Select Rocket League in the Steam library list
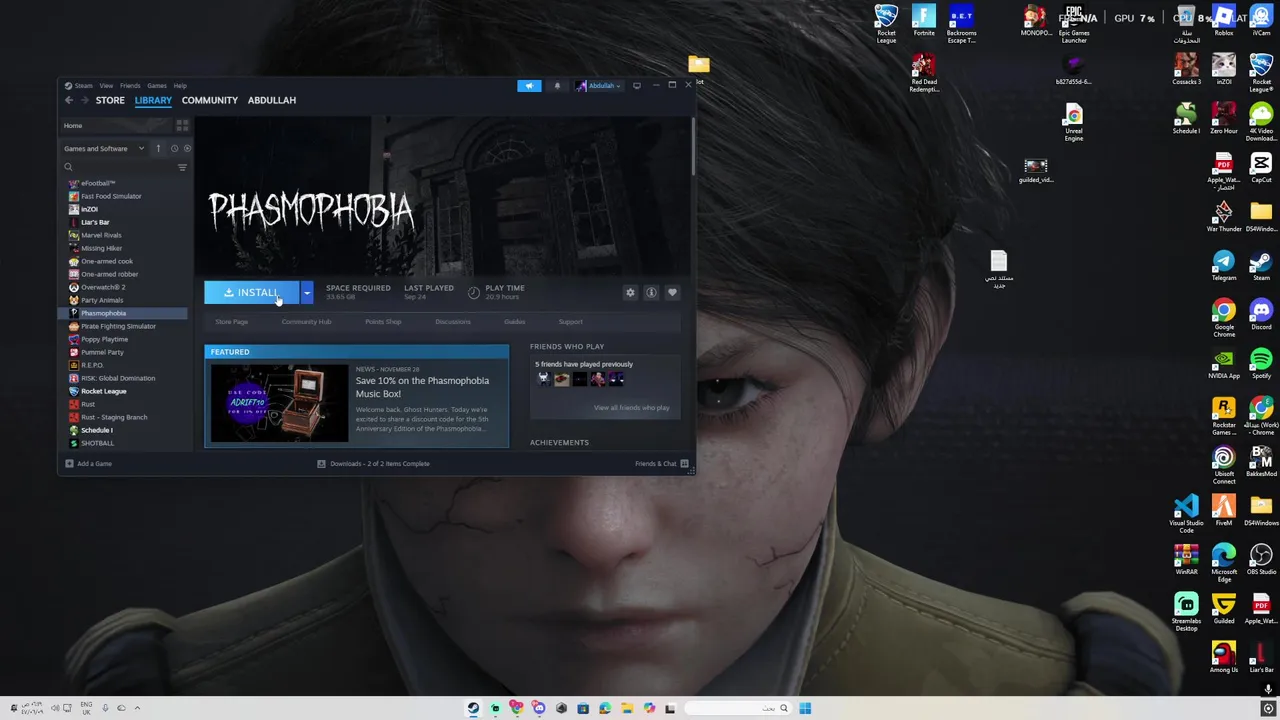Image resolution: width=1280 pixels, height=720 pixels. (103, 391)
